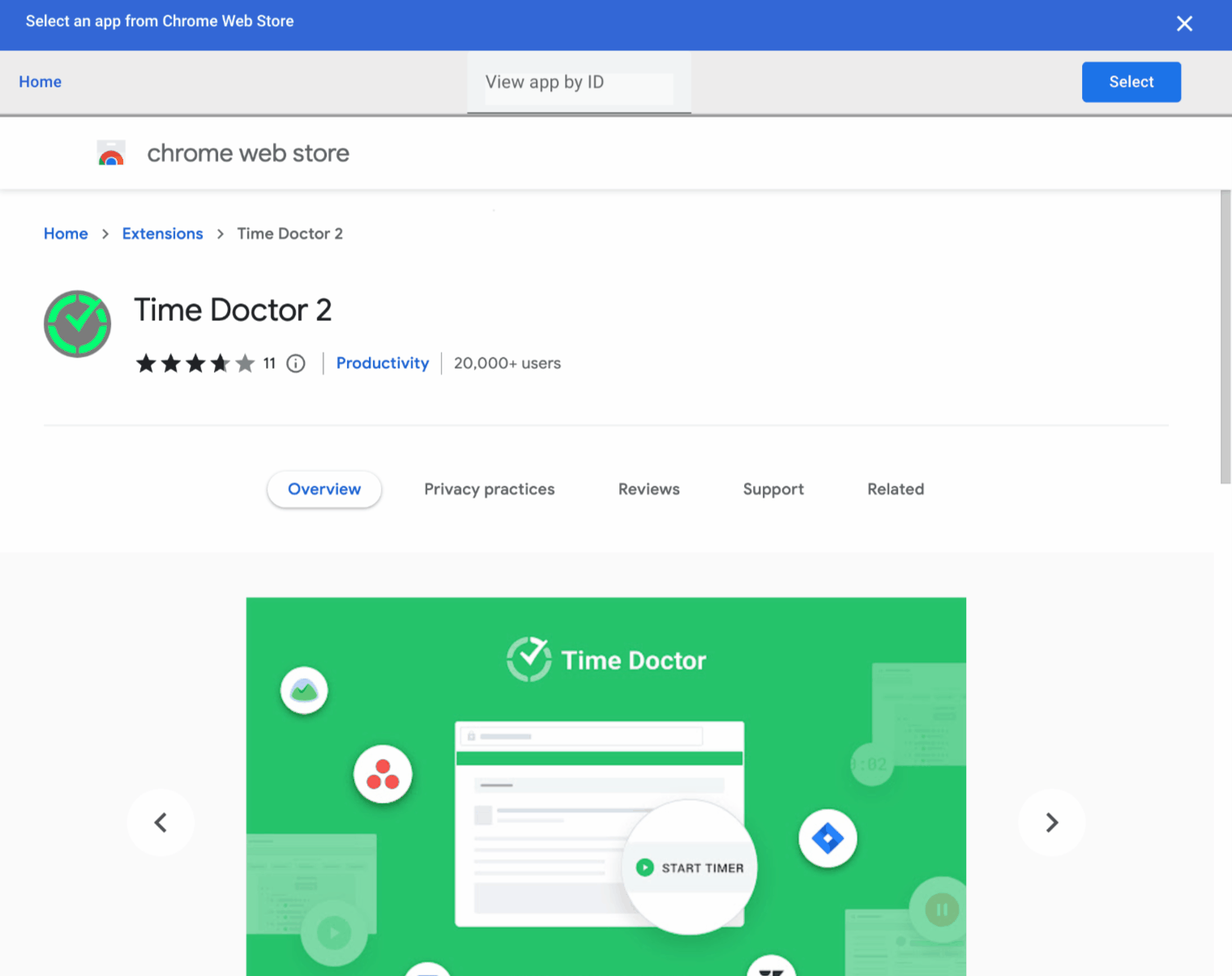Viewport: 1232px width, 976px height.
Task: Open the Productivity category link
Action: (x=383, y=363)
